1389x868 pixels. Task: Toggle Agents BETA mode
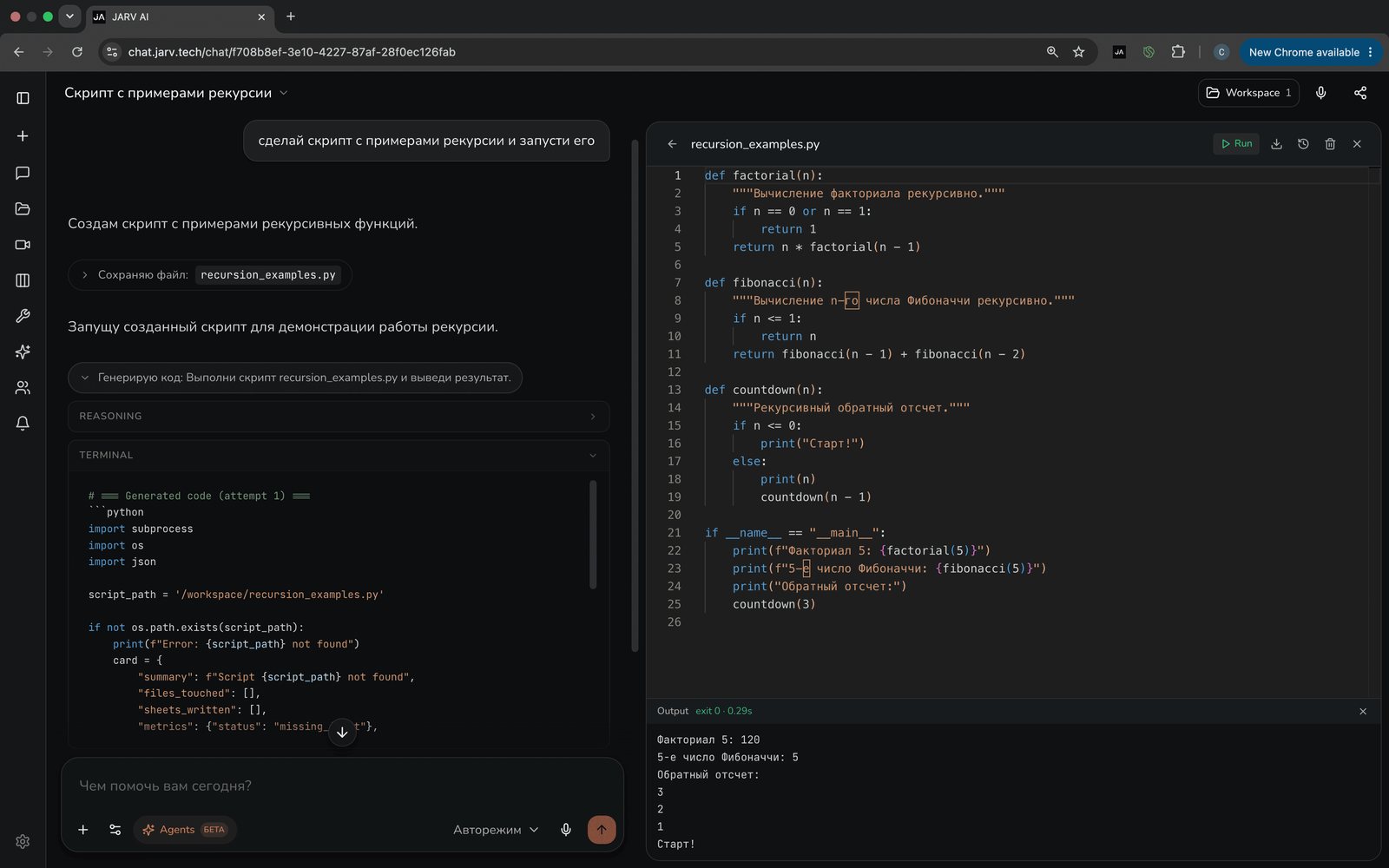(x=185, y=830)
